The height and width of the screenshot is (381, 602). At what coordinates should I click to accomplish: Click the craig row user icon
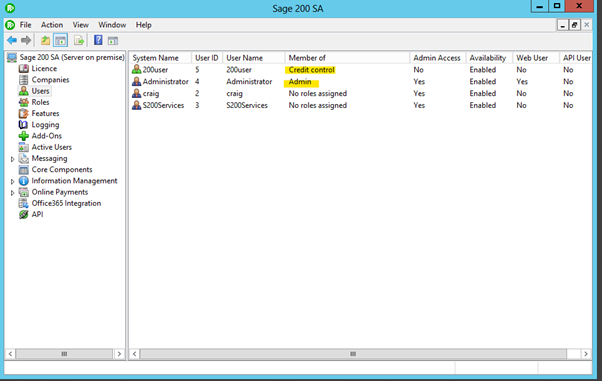136,93
